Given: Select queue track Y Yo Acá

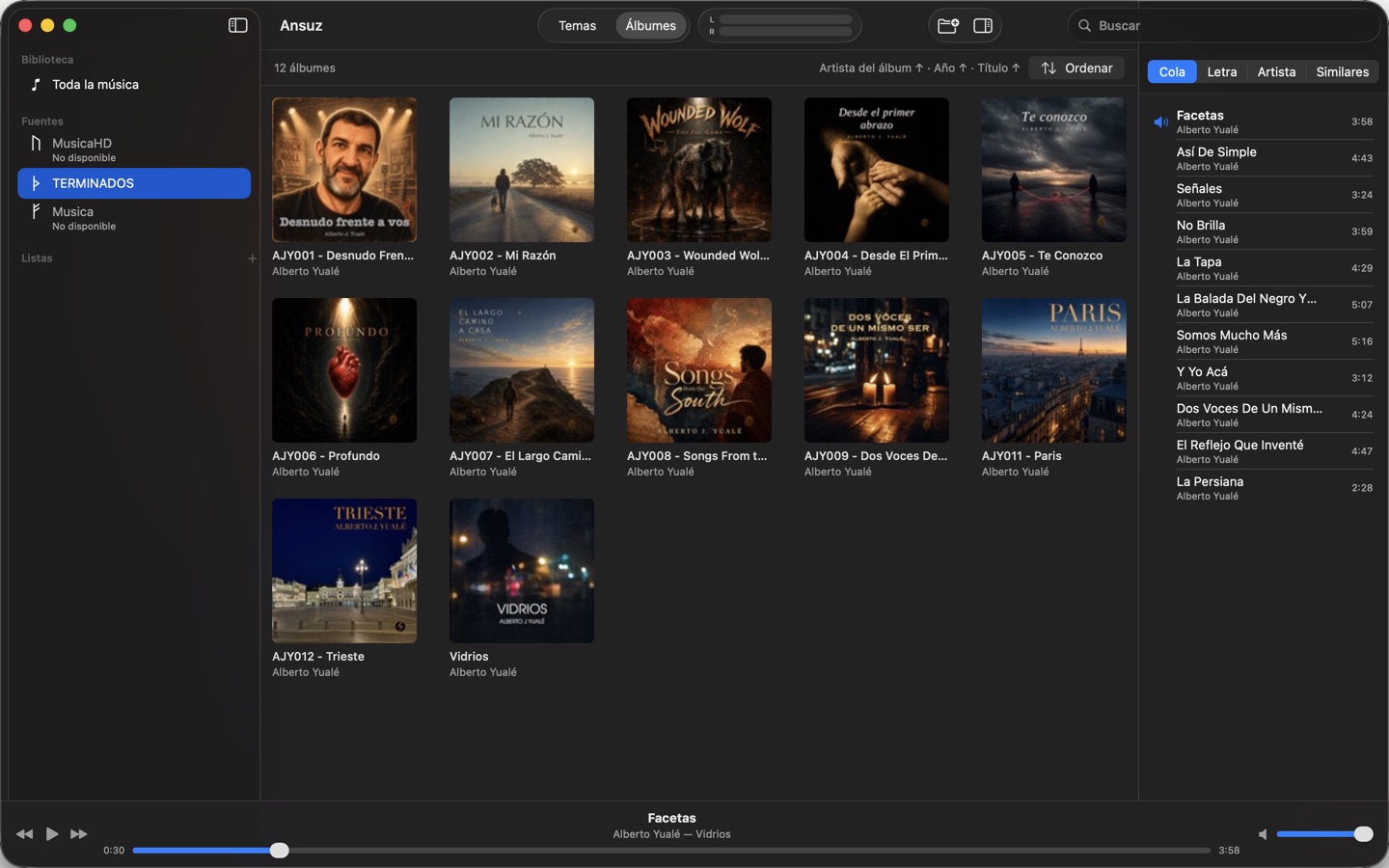Looking at the screenshot, I should click(1263, 378).
